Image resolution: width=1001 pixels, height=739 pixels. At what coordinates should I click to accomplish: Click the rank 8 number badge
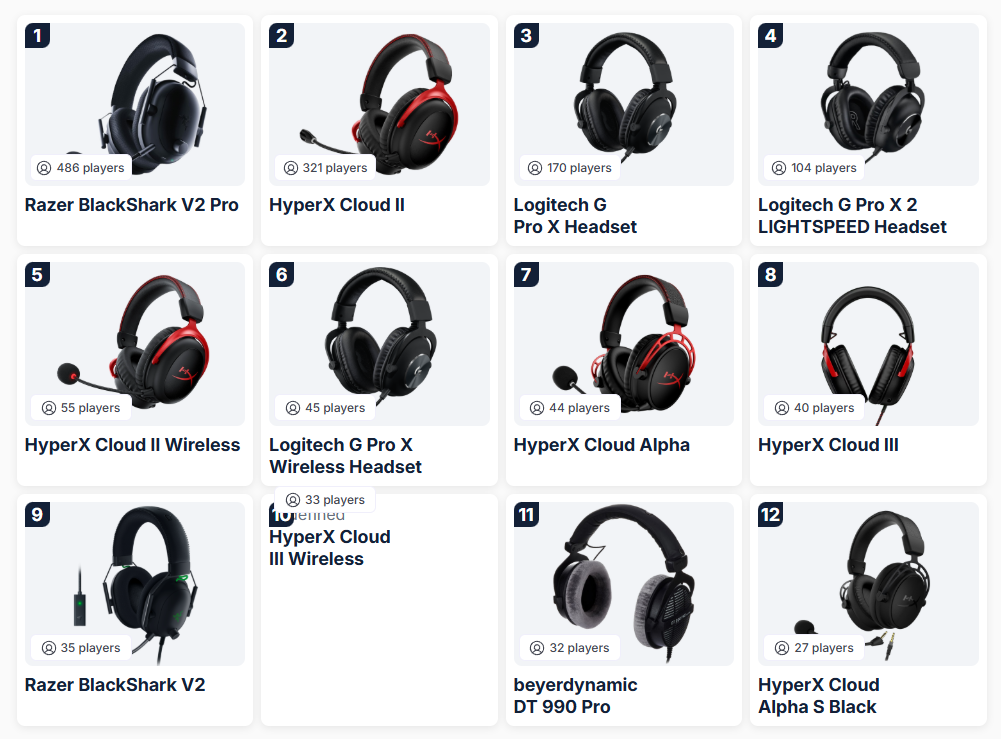click(x=771, y=274)
